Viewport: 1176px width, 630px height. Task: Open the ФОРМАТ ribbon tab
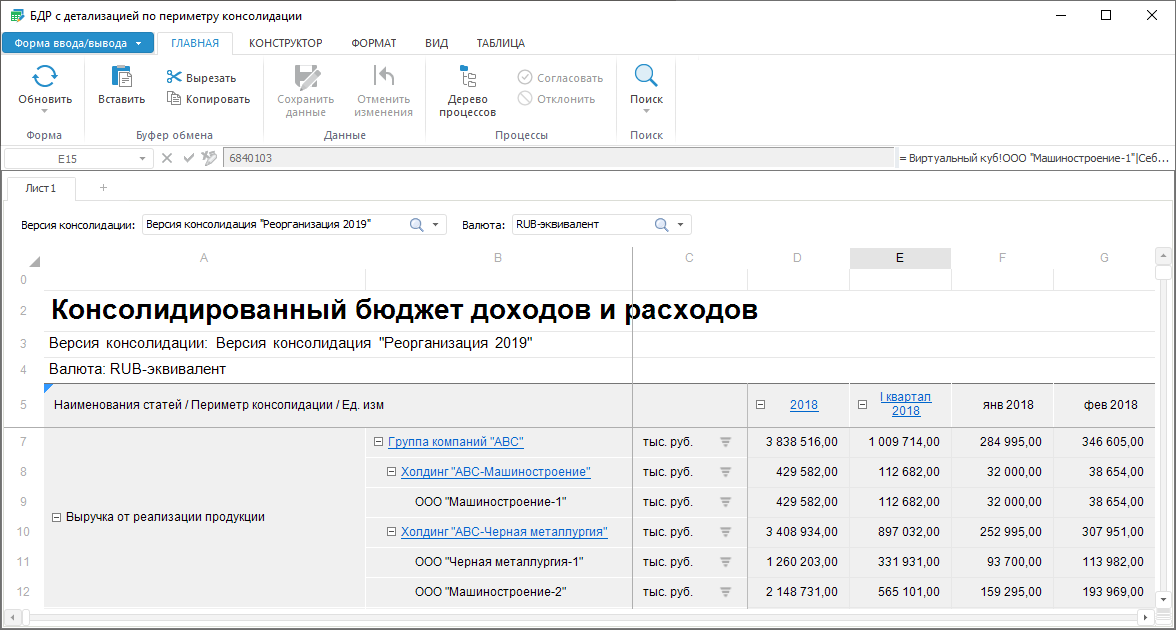click(373, 43)
